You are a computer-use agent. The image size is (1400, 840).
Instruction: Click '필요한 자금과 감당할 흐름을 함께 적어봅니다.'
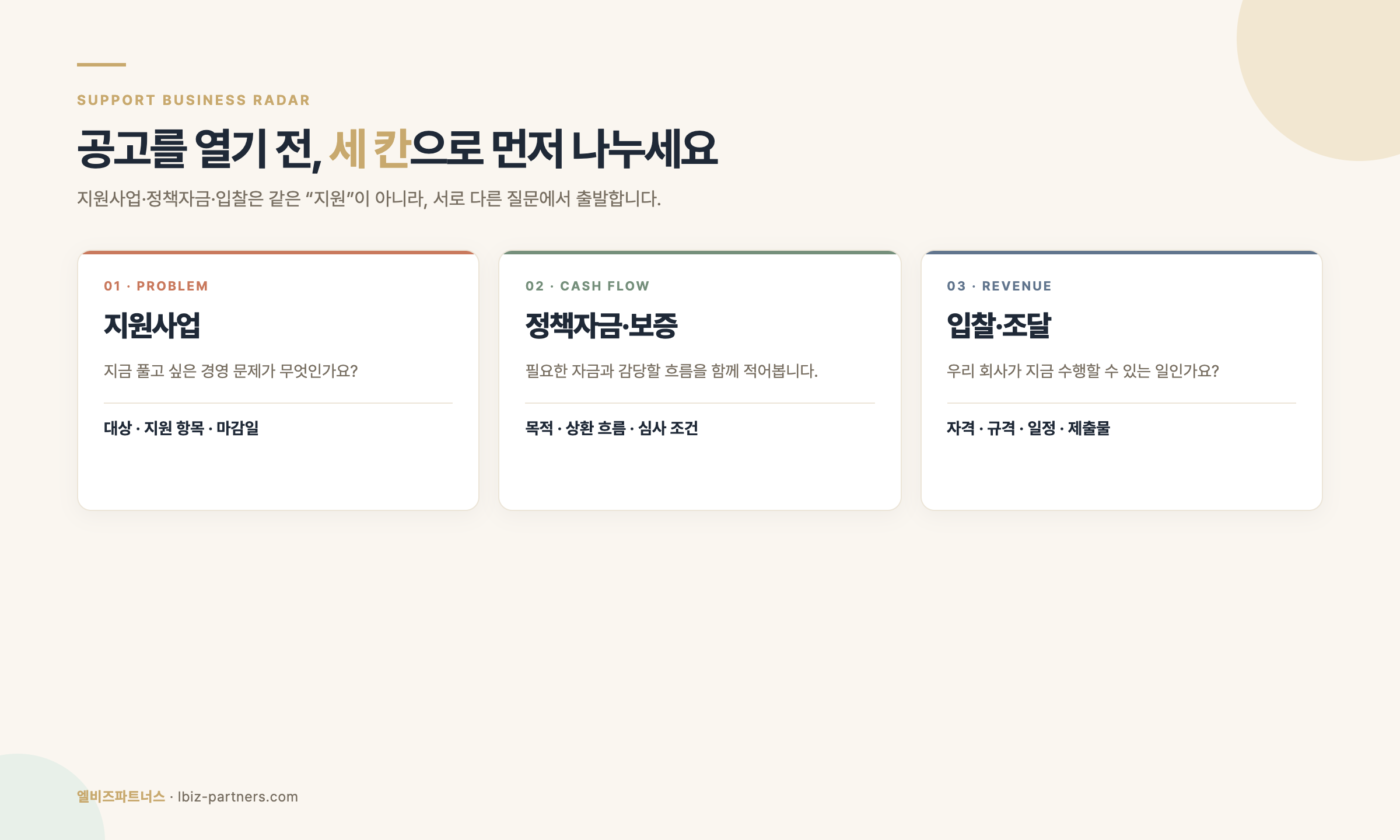[671, 371]
